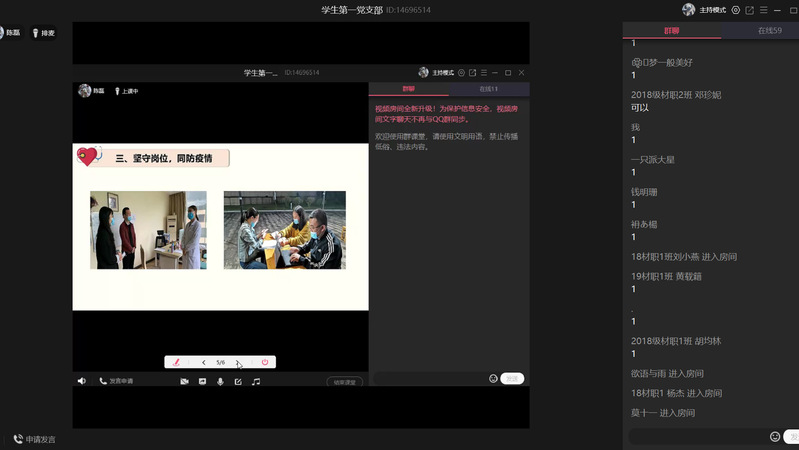Go to the previous slide
799x450 pixels.
204,362
